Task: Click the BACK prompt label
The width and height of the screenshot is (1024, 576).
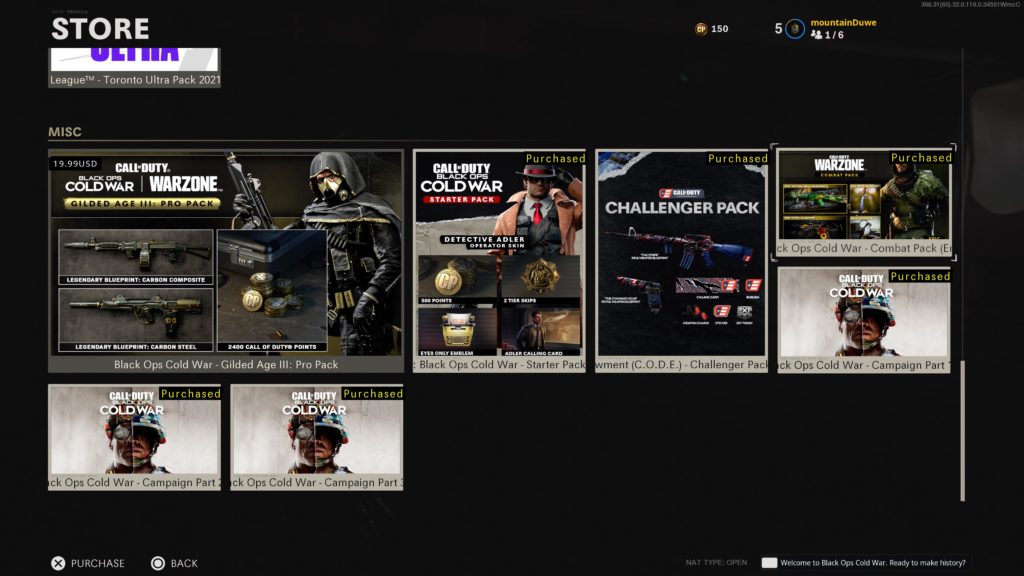Action: pos(184,563)
